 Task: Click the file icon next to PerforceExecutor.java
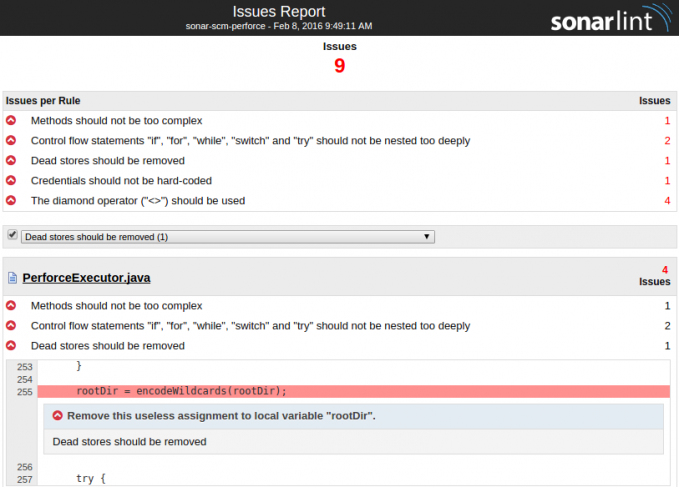coord(13,277)
